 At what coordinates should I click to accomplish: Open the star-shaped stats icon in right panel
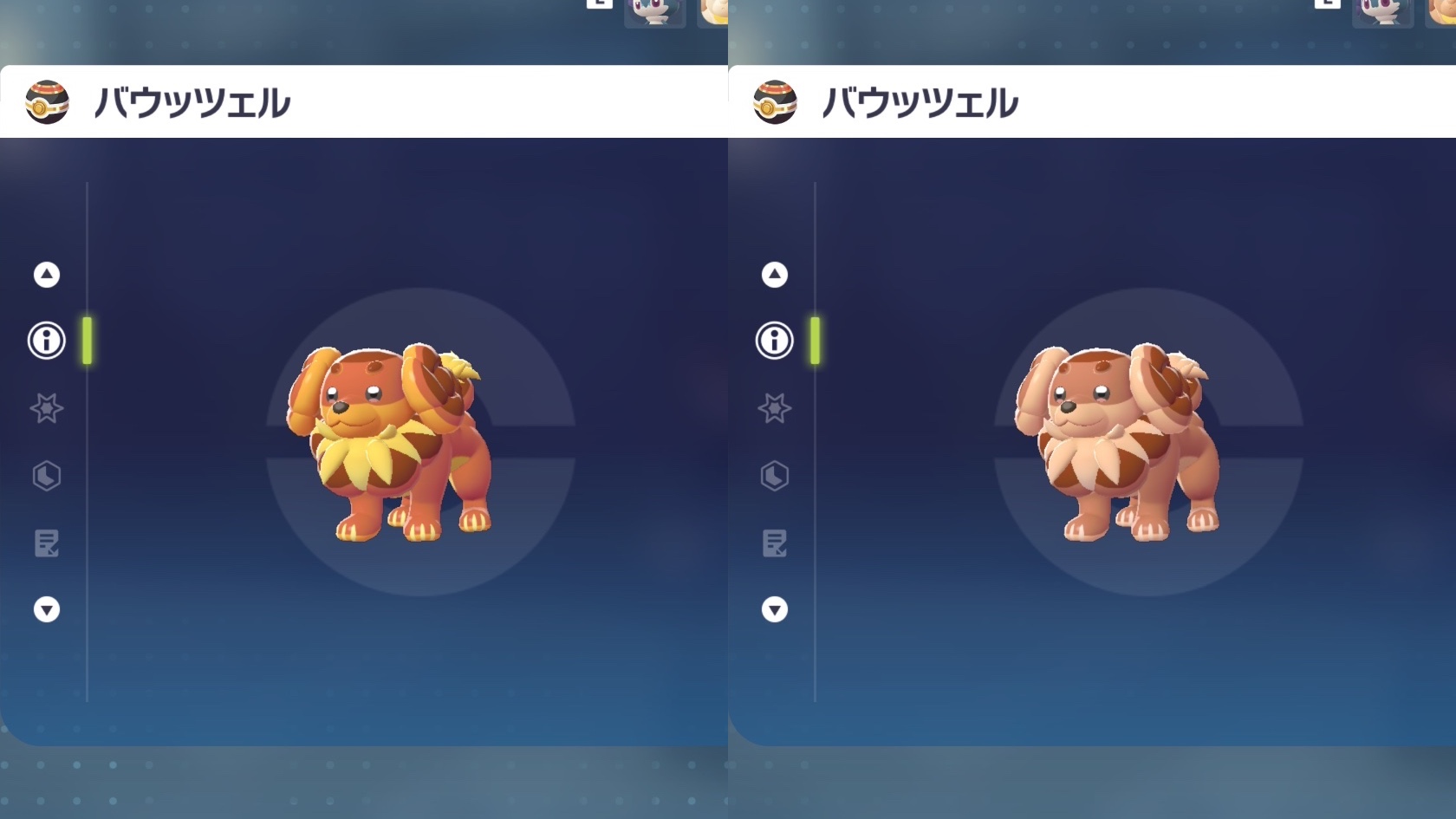point(775,408)
